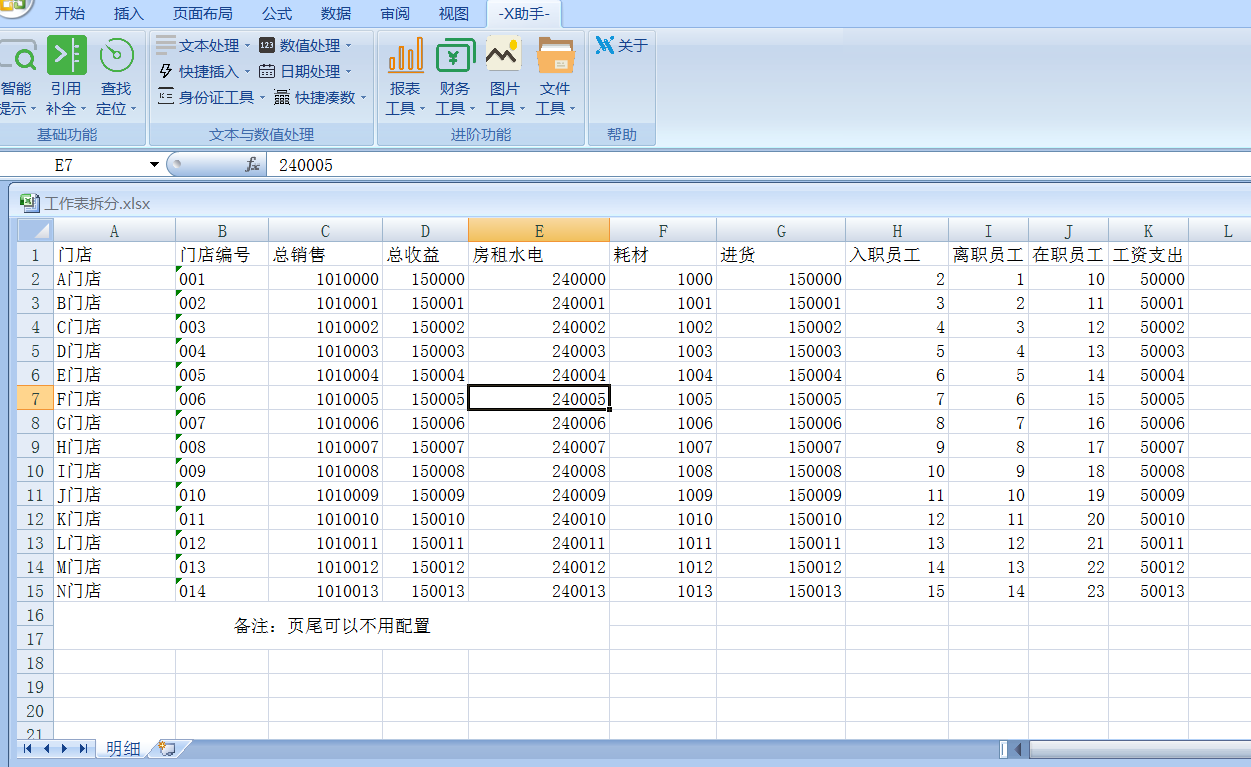This screenshot has height=767, width=1251.
Task: Switch to the 视图 ribbon tab
Action: [454, 14]
